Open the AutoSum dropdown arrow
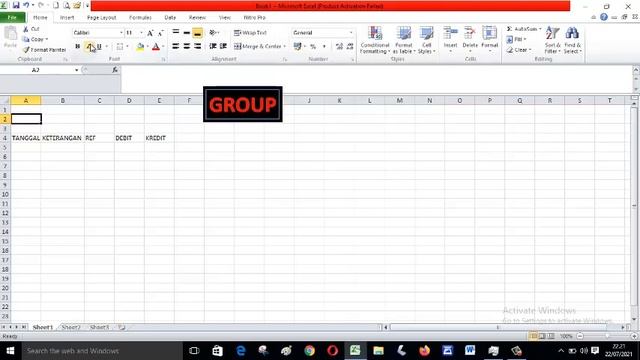 click(x=540, y=29)
